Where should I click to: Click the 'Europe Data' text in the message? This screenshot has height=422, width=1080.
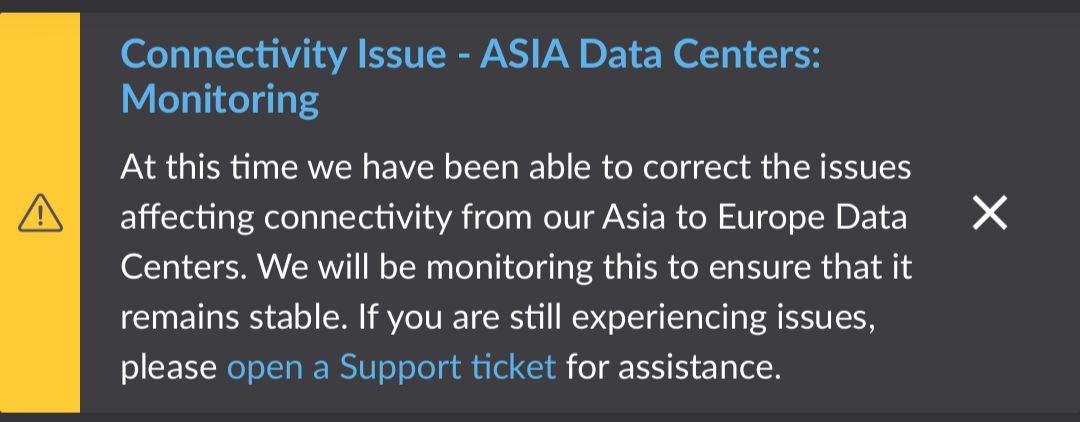tap(811, 218)
